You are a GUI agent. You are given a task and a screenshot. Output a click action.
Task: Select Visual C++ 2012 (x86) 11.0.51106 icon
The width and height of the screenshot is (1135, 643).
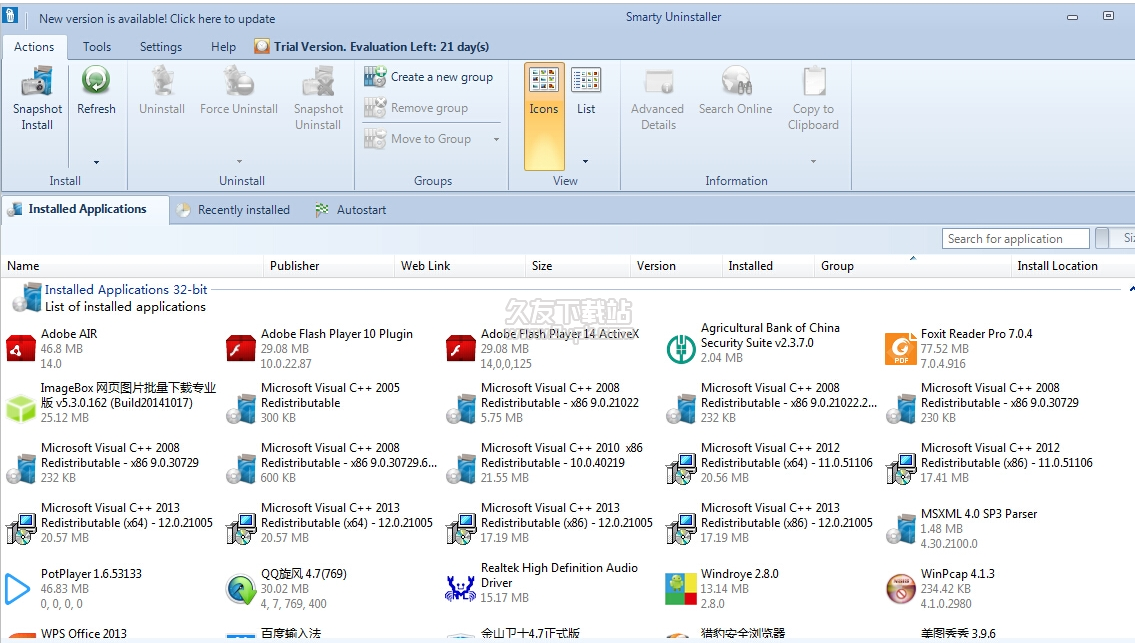(x=900, y=469)
